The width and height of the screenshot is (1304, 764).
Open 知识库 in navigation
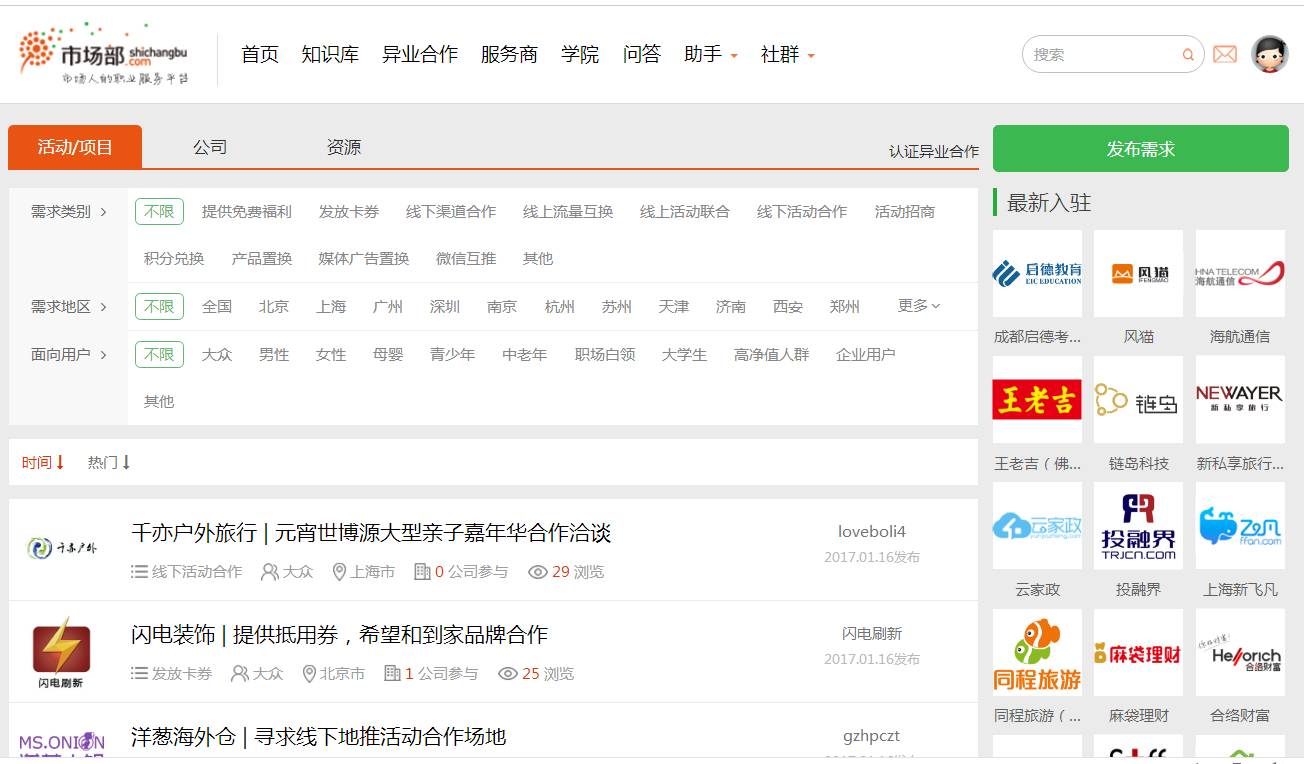pos(330,54)
